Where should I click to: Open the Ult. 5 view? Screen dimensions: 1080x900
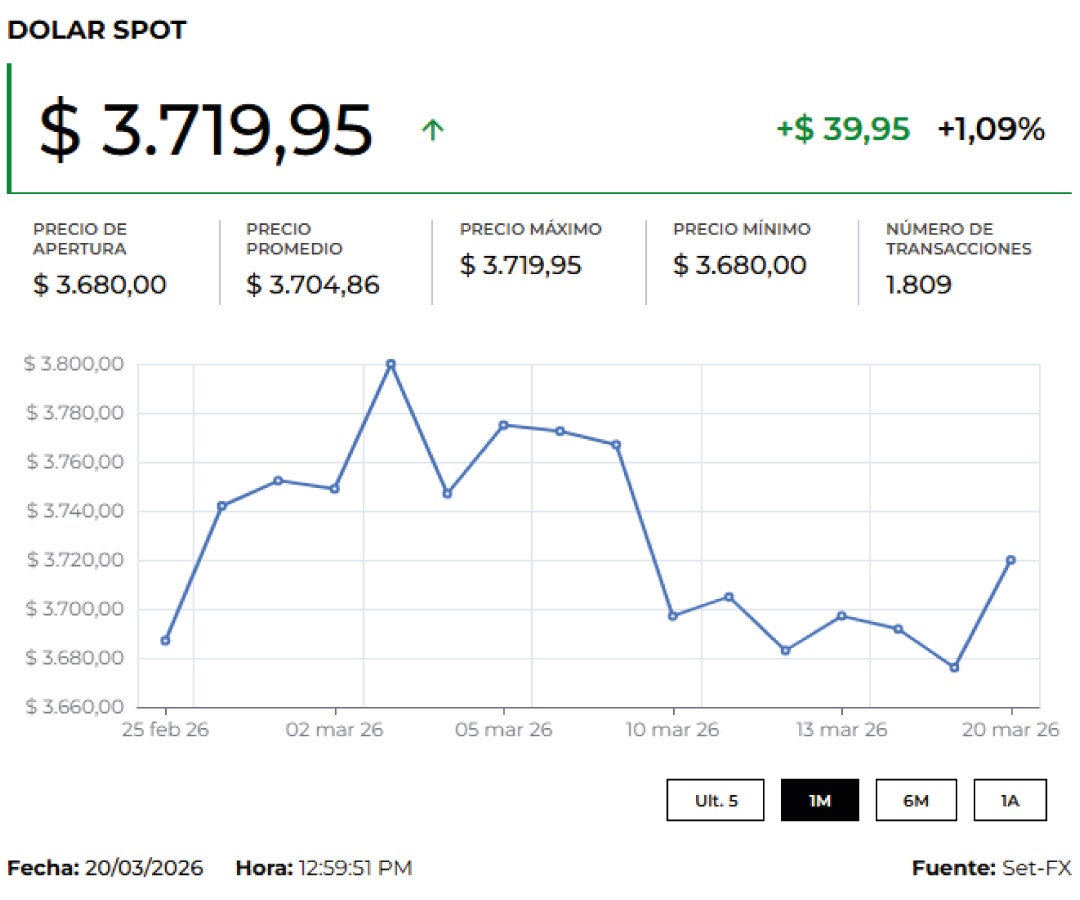(x=716, y=800)
